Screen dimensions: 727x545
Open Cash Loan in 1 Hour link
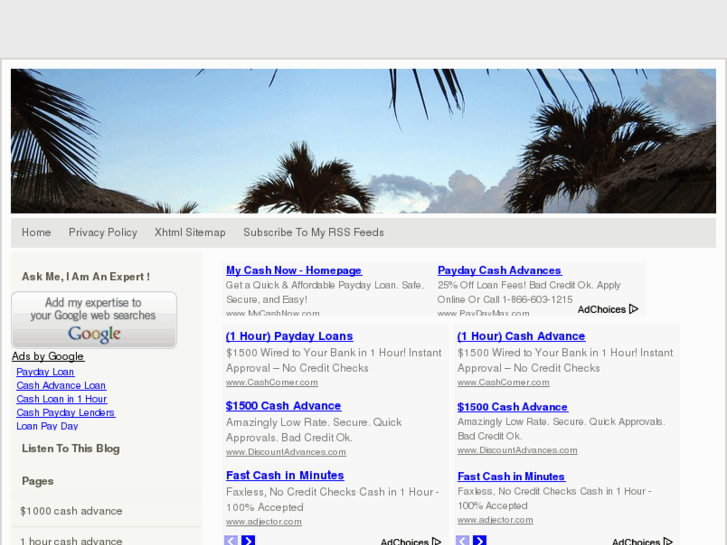click(62, 399)
